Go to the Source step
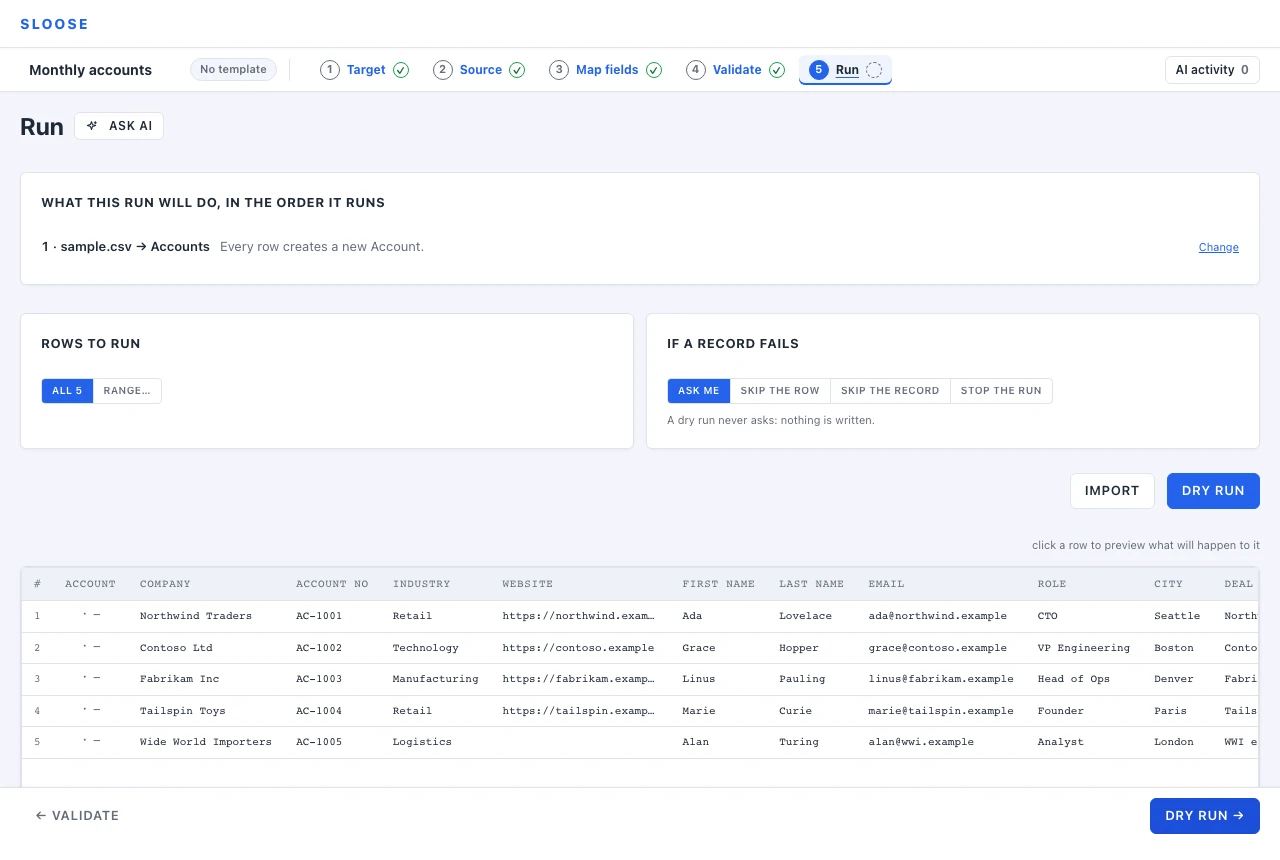 (x=479, y=70)
